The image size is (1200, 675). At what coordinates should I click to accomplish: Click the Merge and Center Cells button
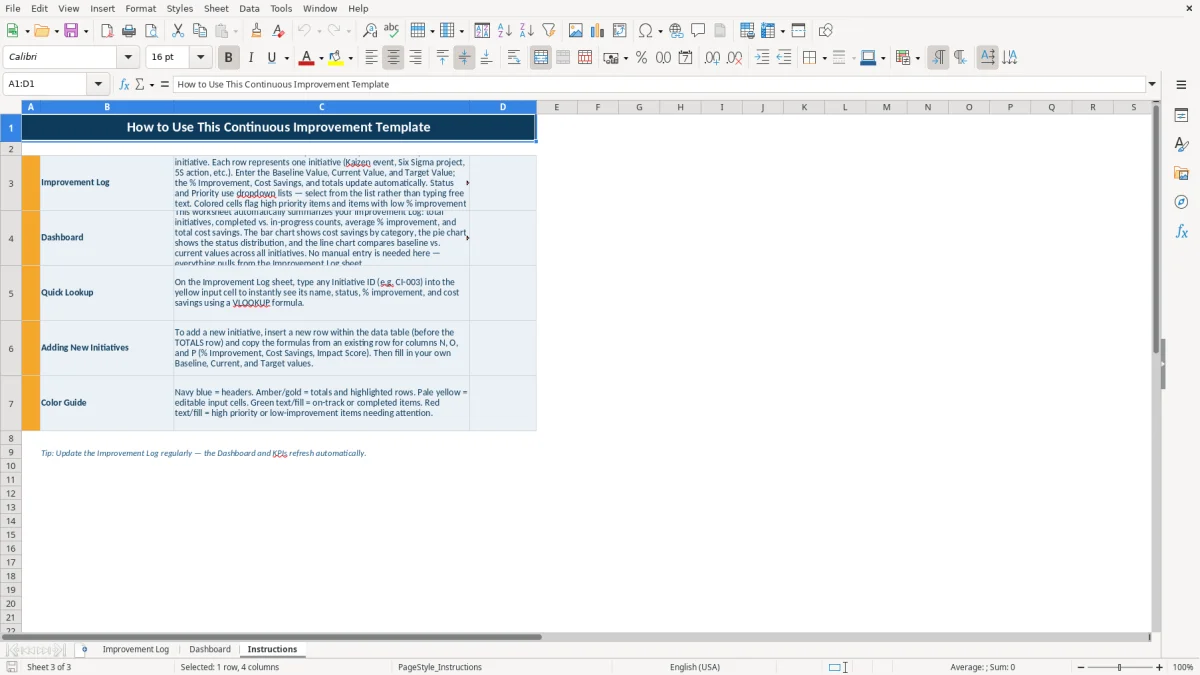coord(541,58)
